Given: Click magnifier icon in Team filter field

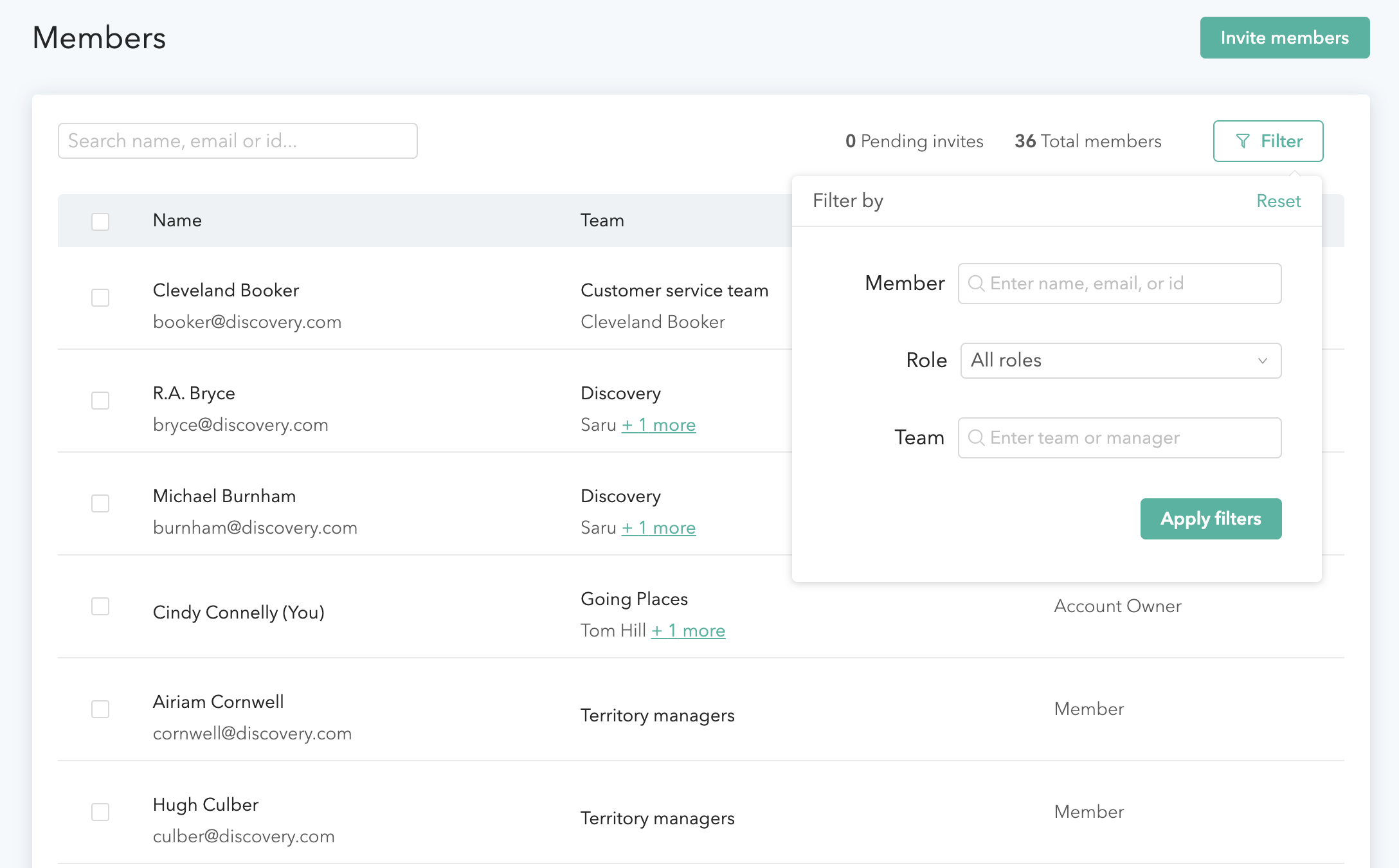Looking at the screenshot, I should point(976,438).
